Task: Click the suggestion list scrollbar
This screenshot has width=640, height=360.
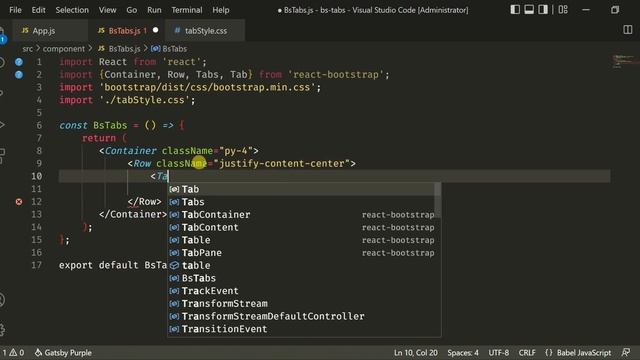Action: pos(438,200)
